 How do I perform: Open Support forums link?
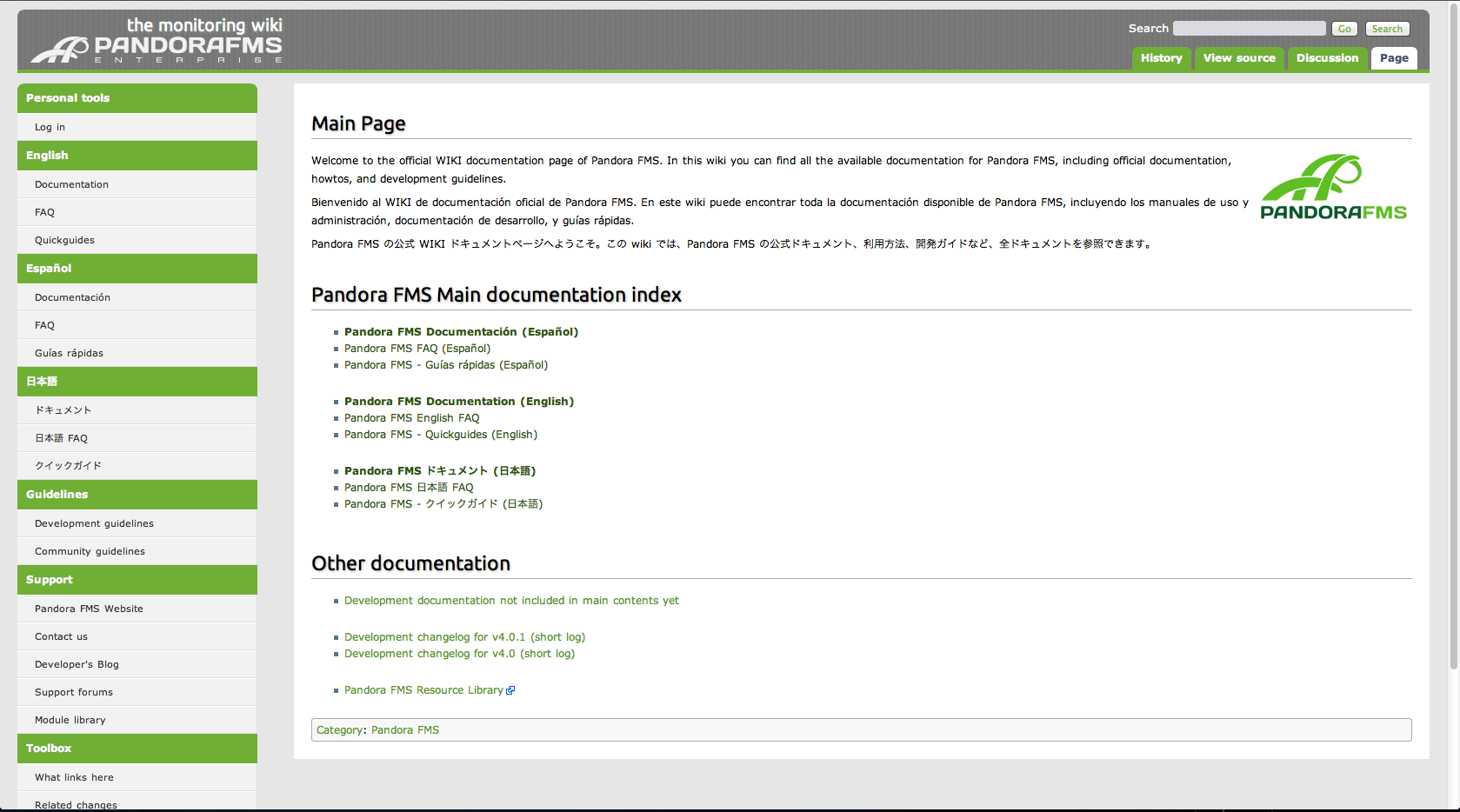74,692
